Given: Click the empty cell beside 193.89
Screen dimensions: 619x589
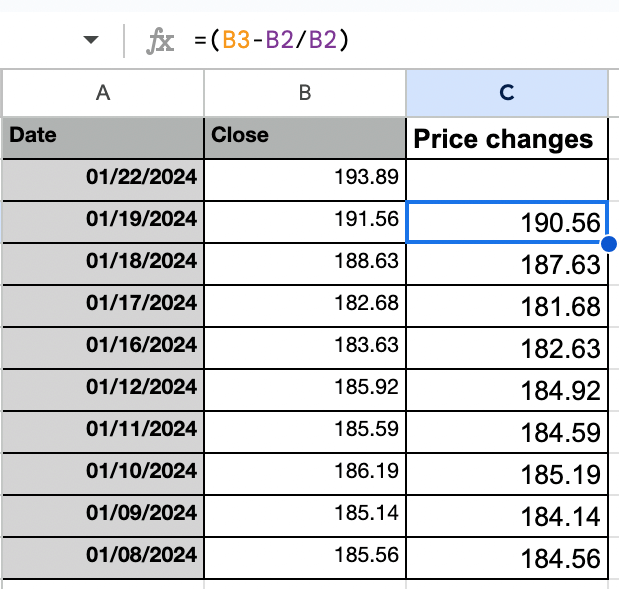Looking at the screenshot, I should [x=507, y=180].
